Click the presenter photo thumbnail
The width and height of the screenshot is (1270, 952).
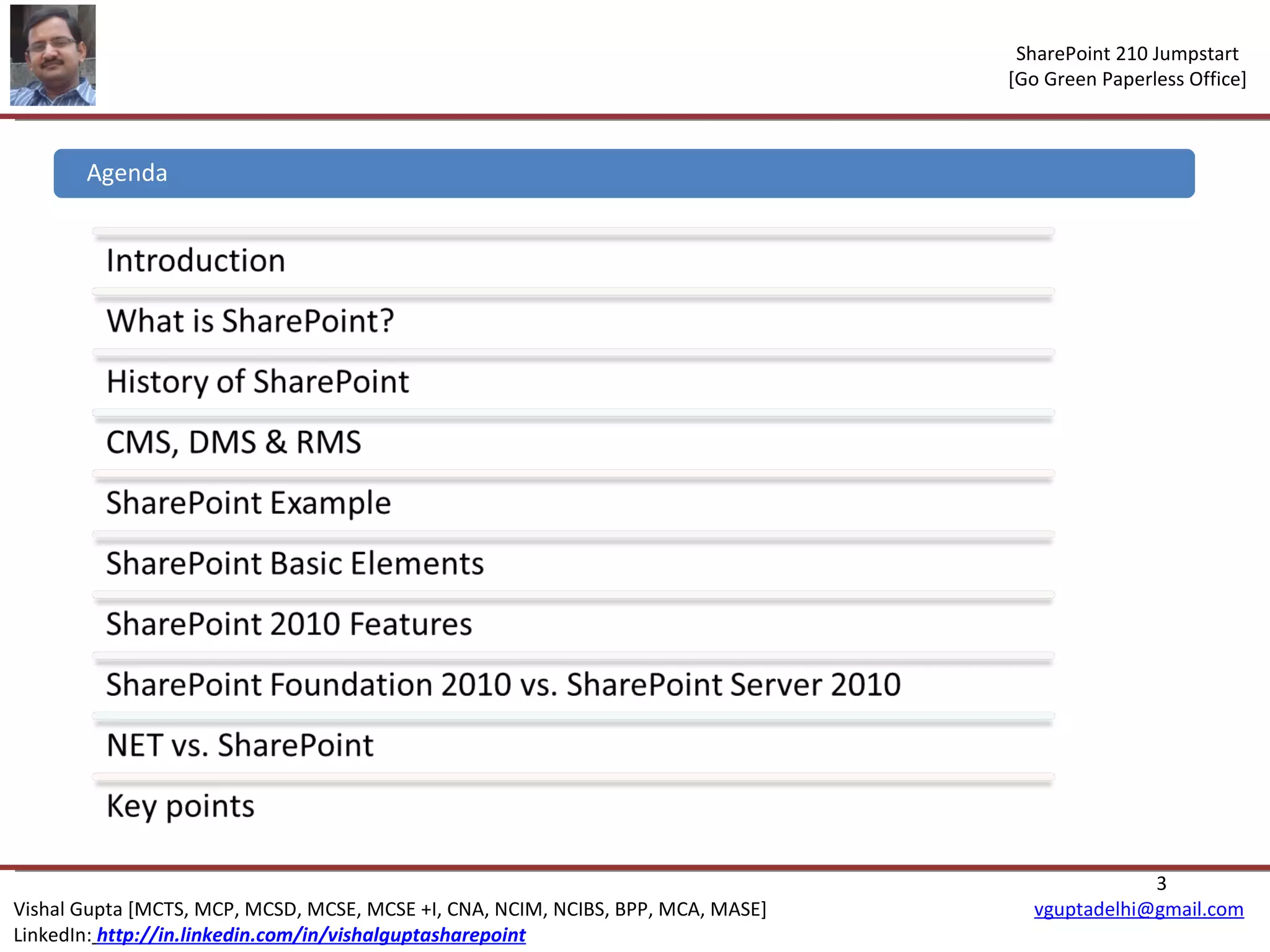tap(53, 55)
